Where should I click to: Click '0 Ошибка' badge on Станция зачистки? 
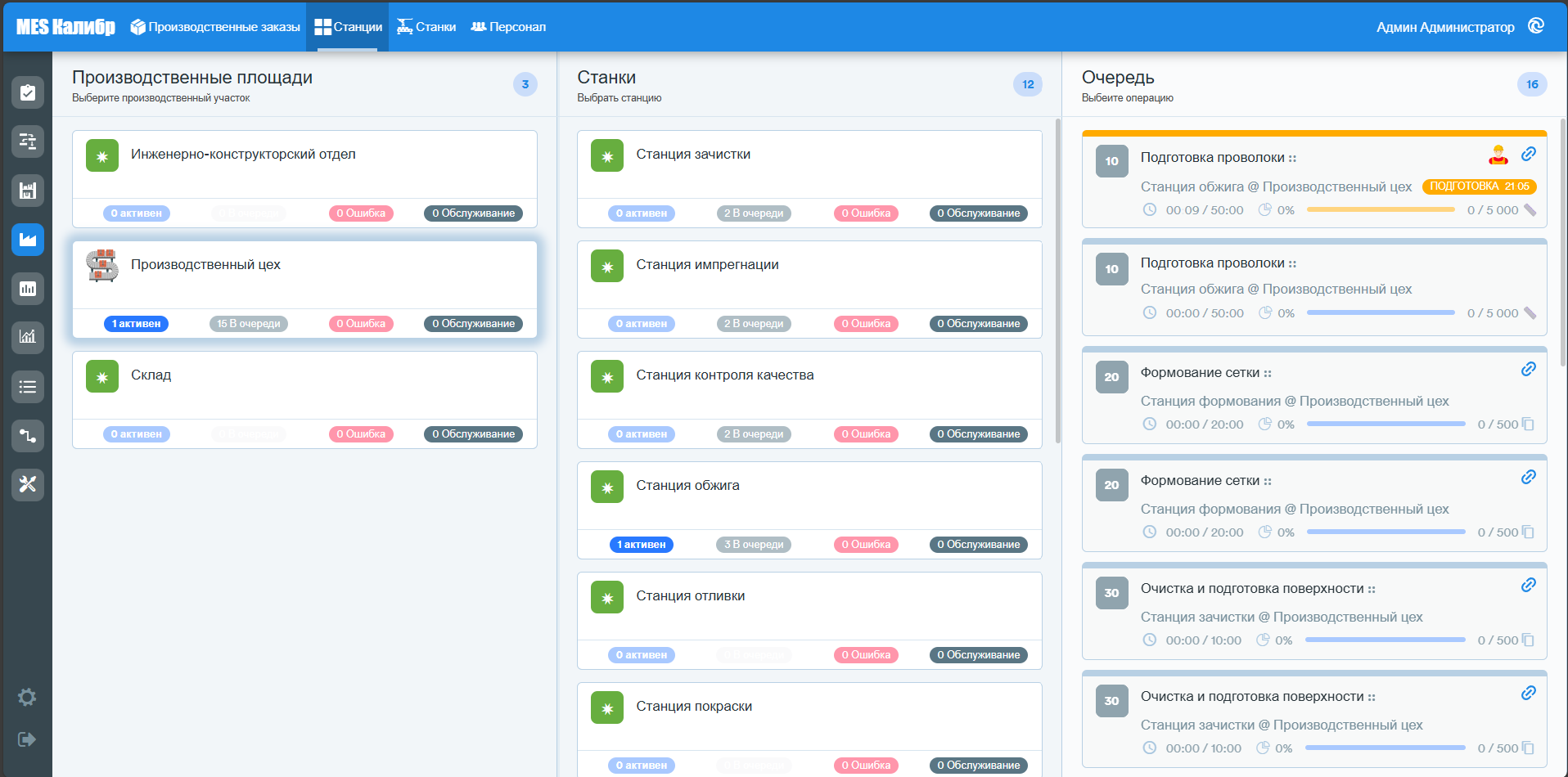866,213
